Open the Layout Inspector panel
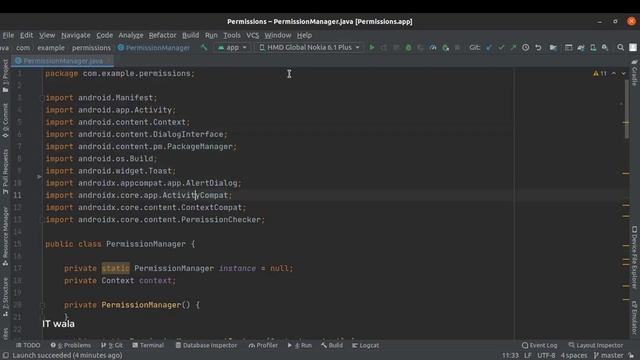 coord(596,345)
